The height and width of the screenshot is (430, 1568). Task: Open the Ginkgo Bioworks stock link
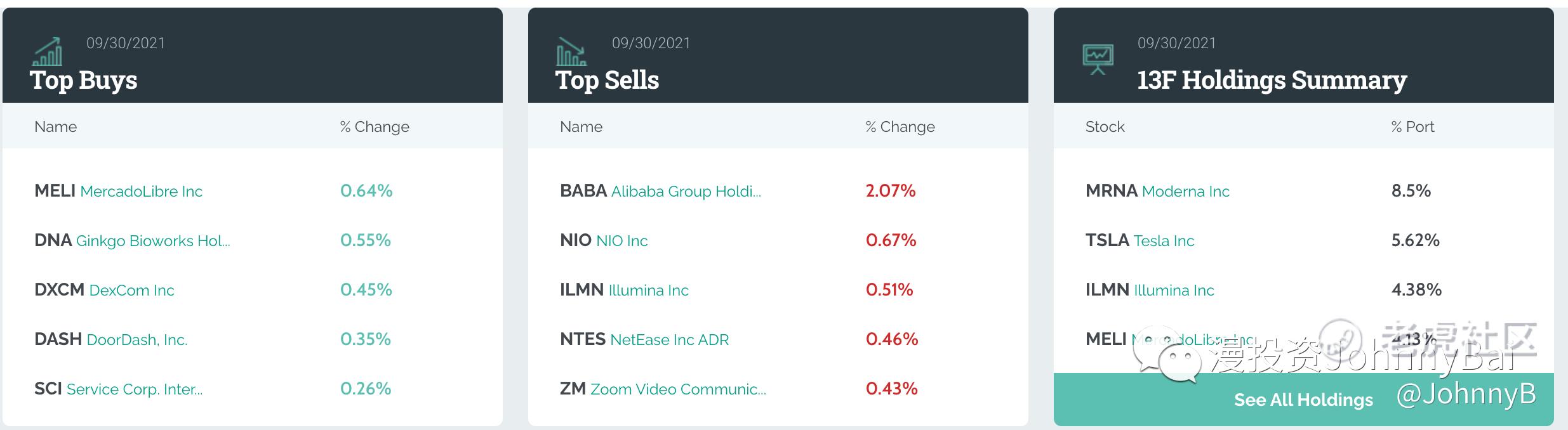(x=153, y=241)
